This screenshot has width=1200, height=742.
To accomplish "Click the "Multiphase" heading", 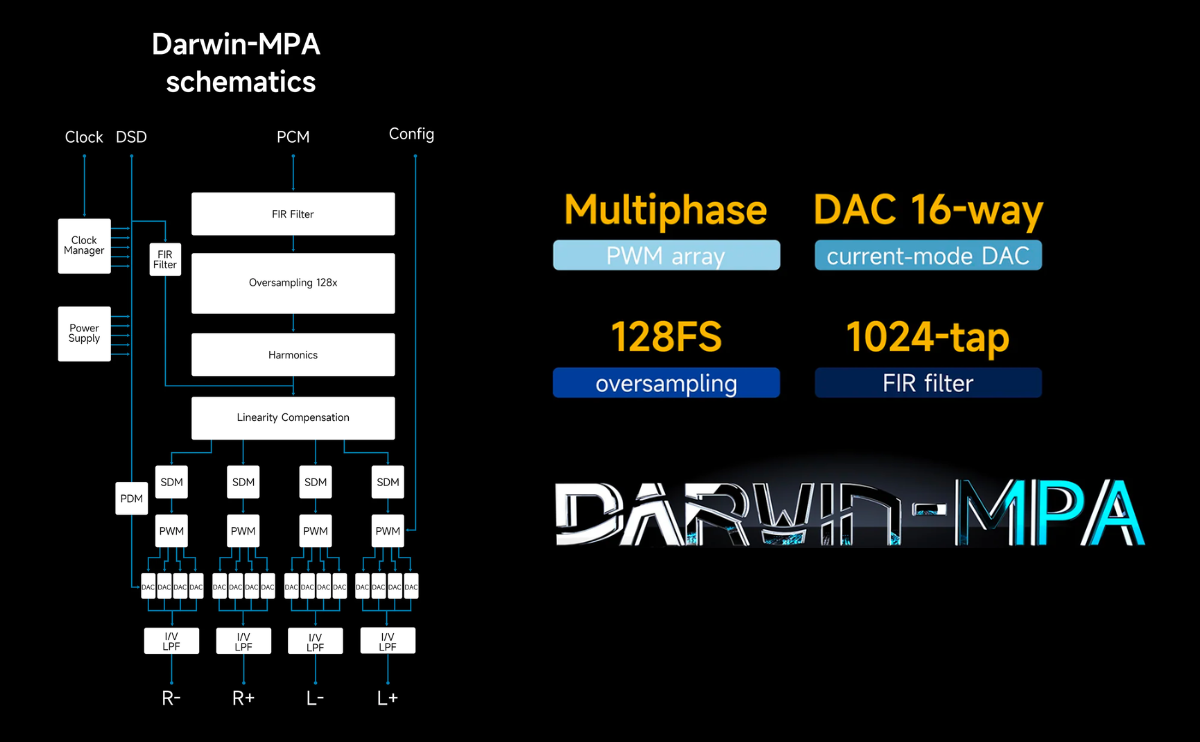I will [666, 211].
